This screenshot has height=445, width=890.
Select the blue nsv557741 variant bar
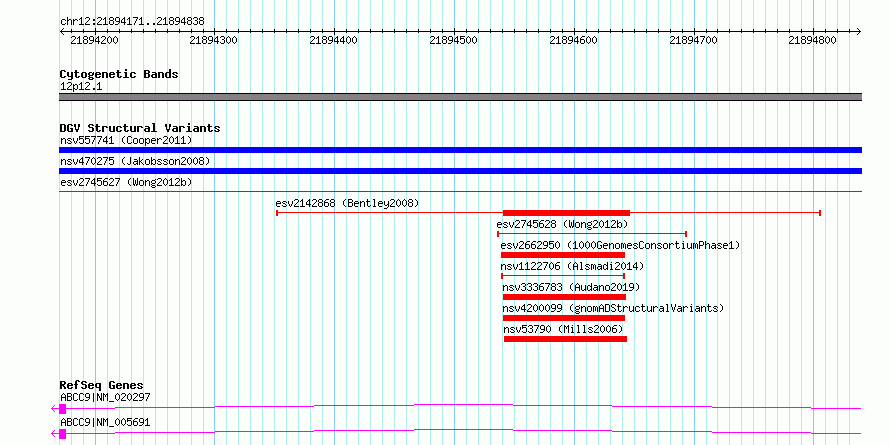[460, 150]
